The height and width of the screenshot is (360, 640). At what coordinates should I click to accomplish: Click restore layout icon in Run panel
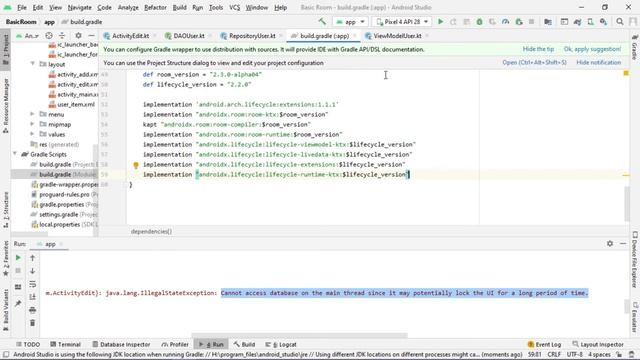coord(18,287)
